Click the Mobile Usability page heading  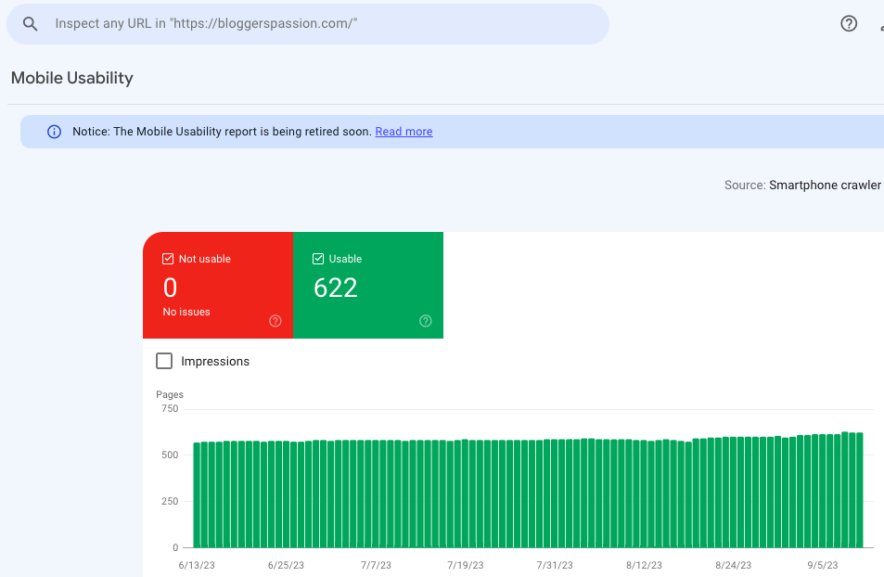[71, 78]
